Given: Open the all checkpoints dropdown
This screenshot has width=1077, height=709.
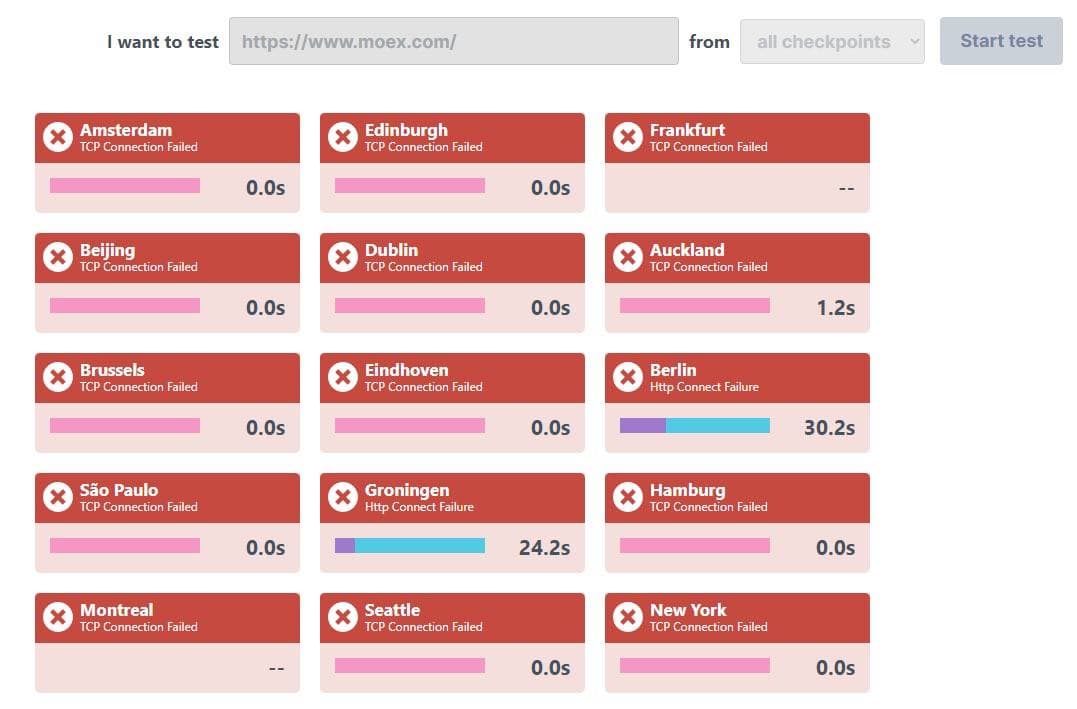Looking at the screenshot, I should 832,42.
